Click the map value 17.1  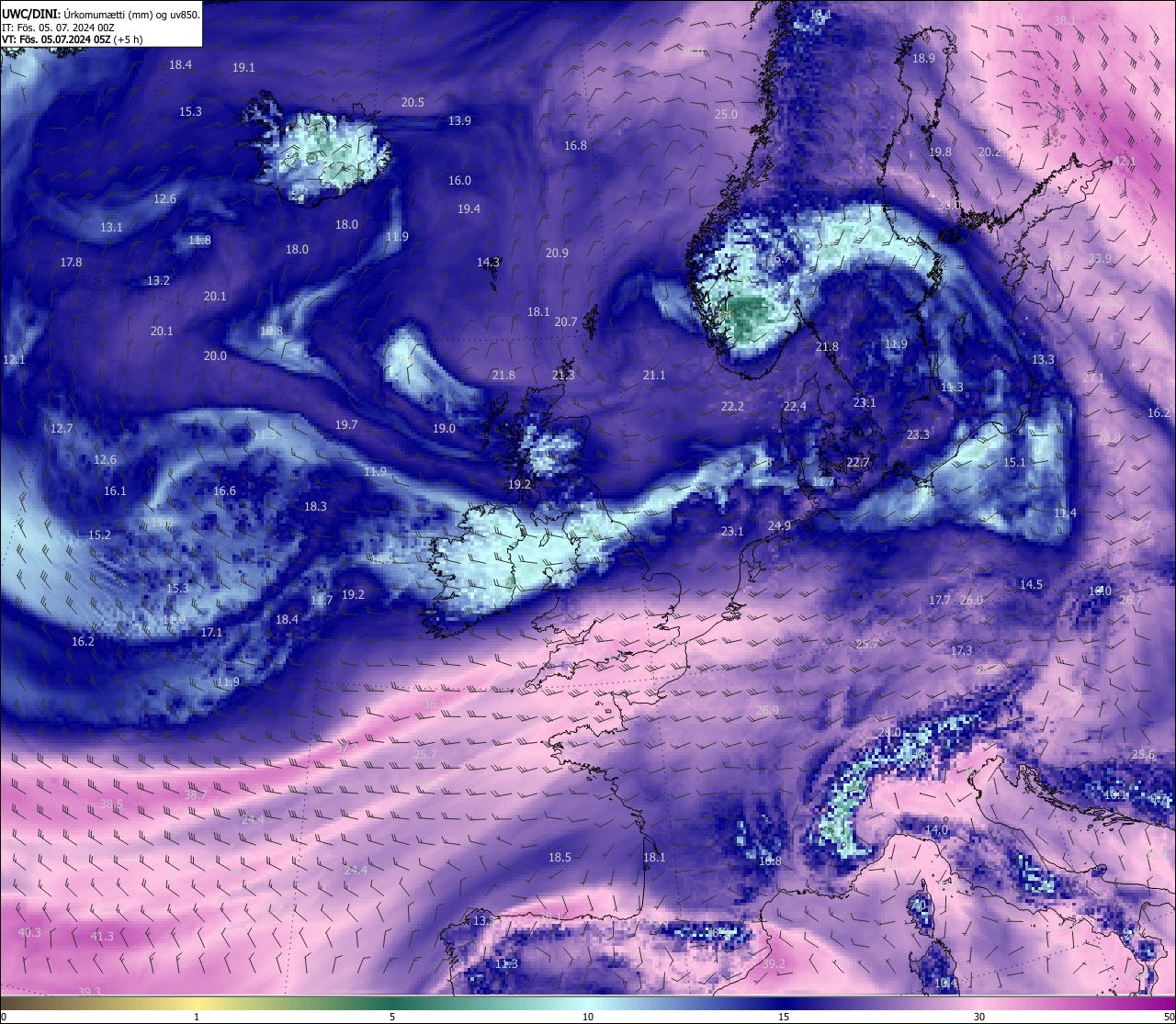pyautogui.click(x=211, y=632)
